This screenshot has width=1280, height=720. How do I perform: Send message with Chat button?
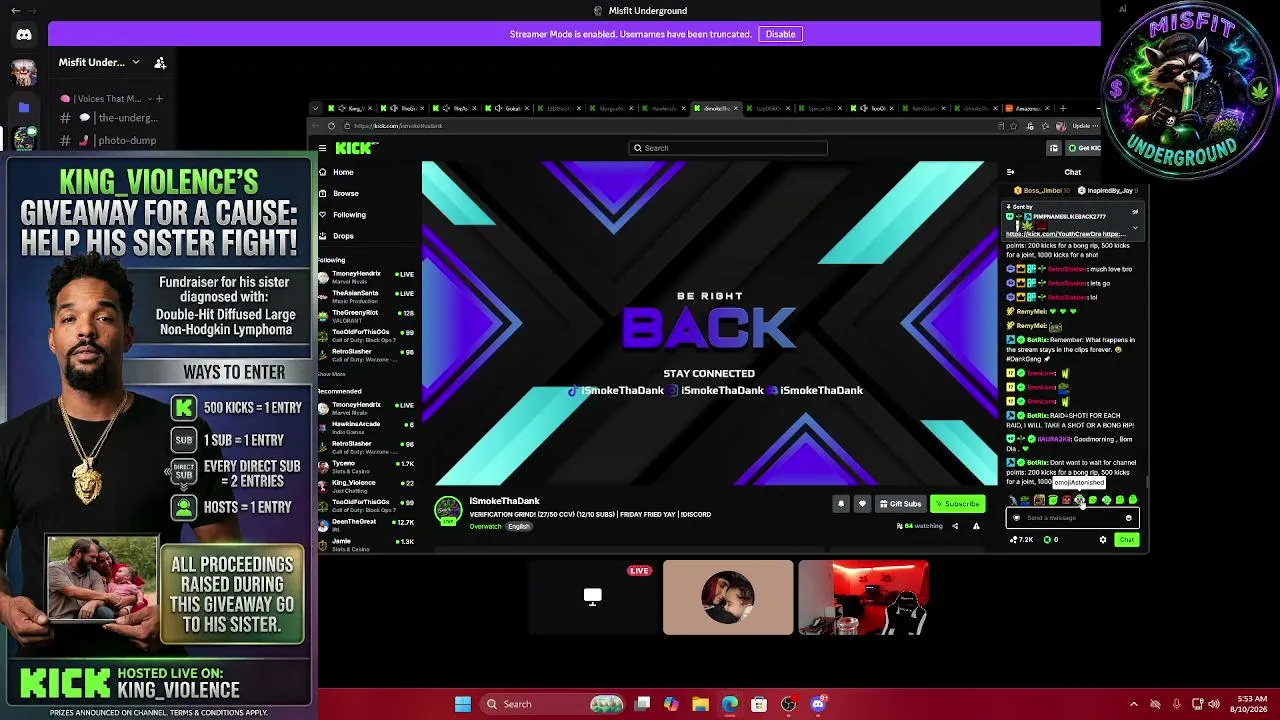(1127, 540)
